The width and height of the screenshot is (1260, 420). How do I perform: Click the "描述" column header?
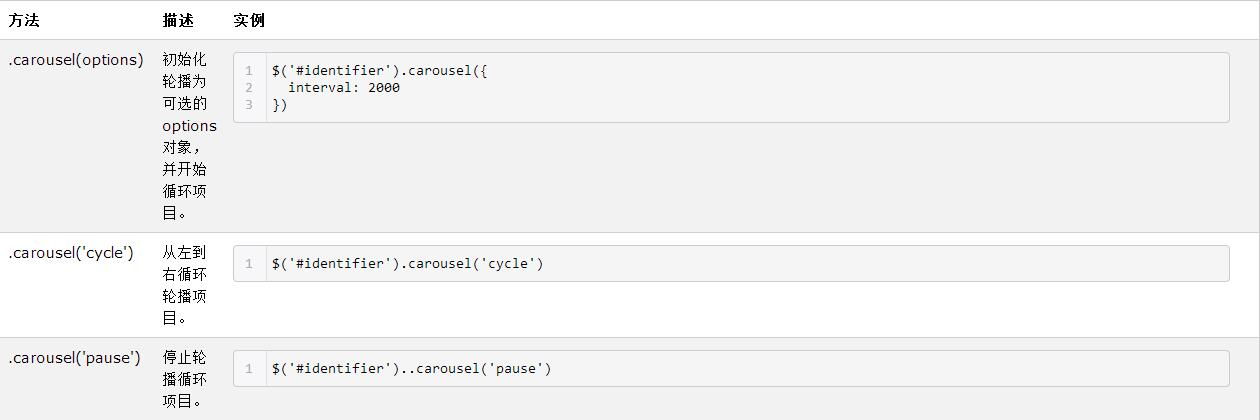(x=178, y=20)
